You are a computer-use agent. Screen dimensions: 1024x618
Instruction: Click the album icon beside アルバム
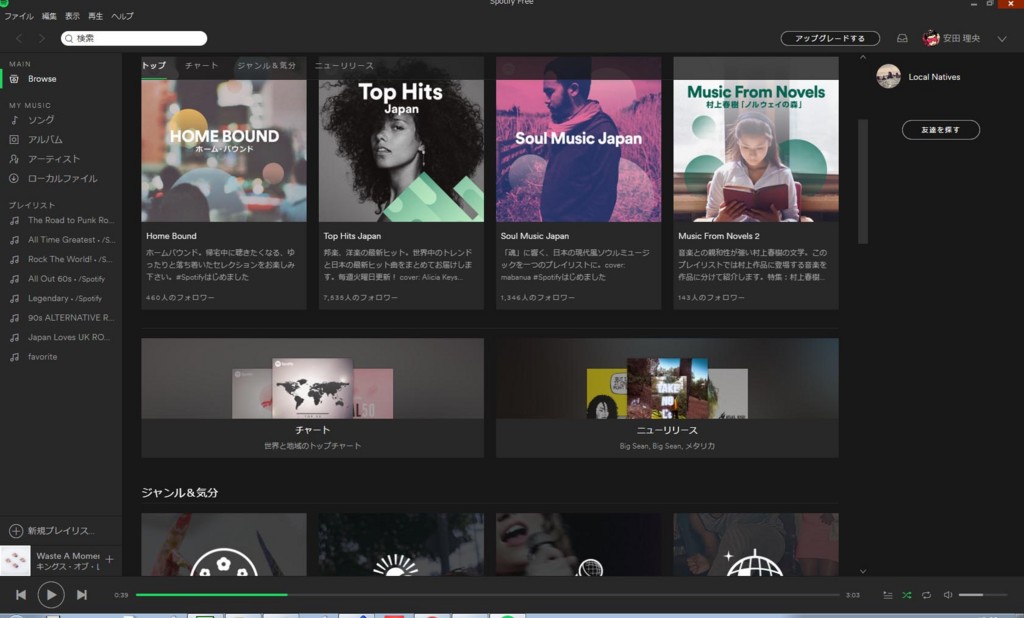(x=14, y=140)
